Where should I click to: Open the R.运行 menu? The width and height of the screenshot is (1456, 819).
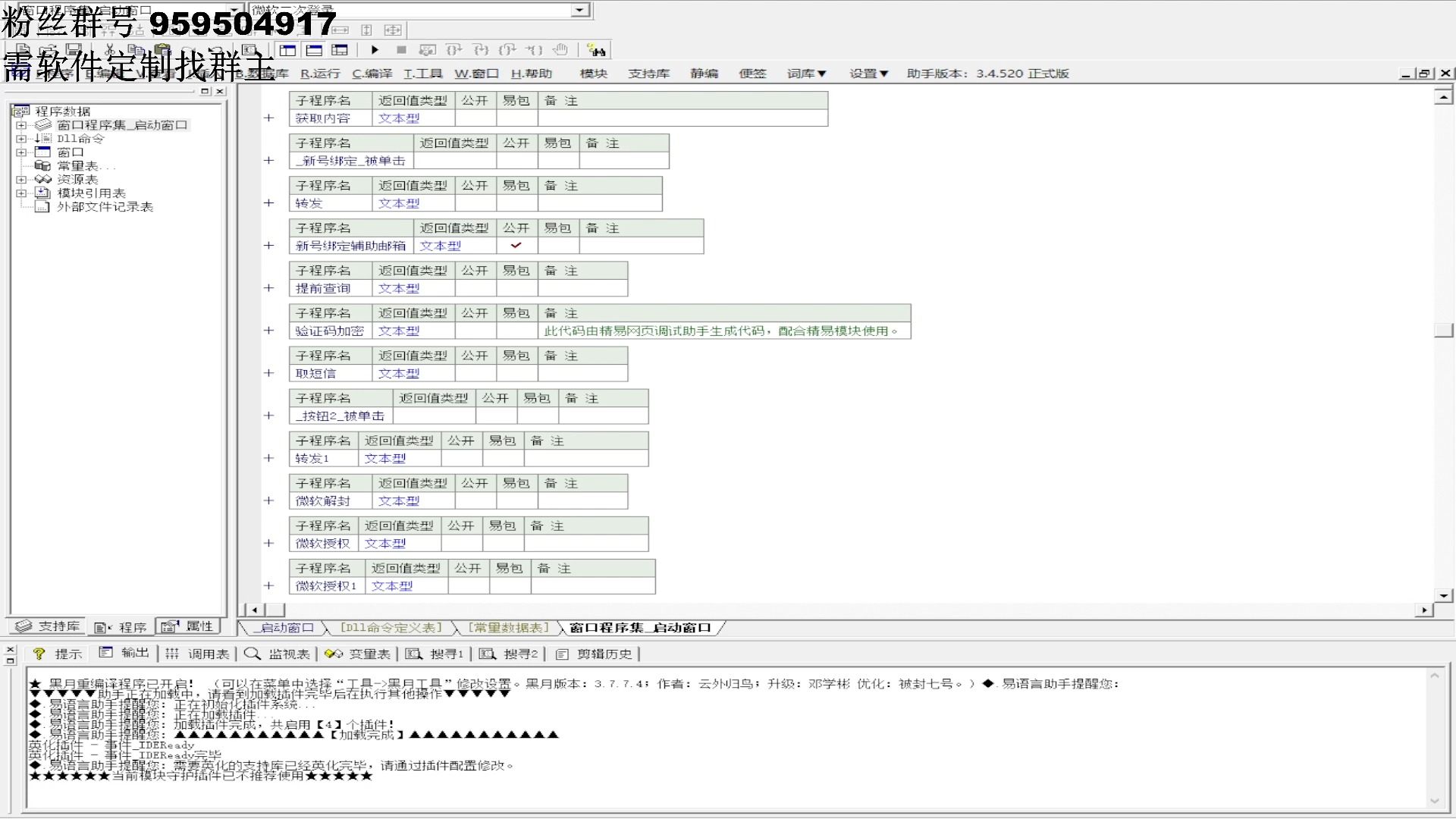(x=320, y=74)
